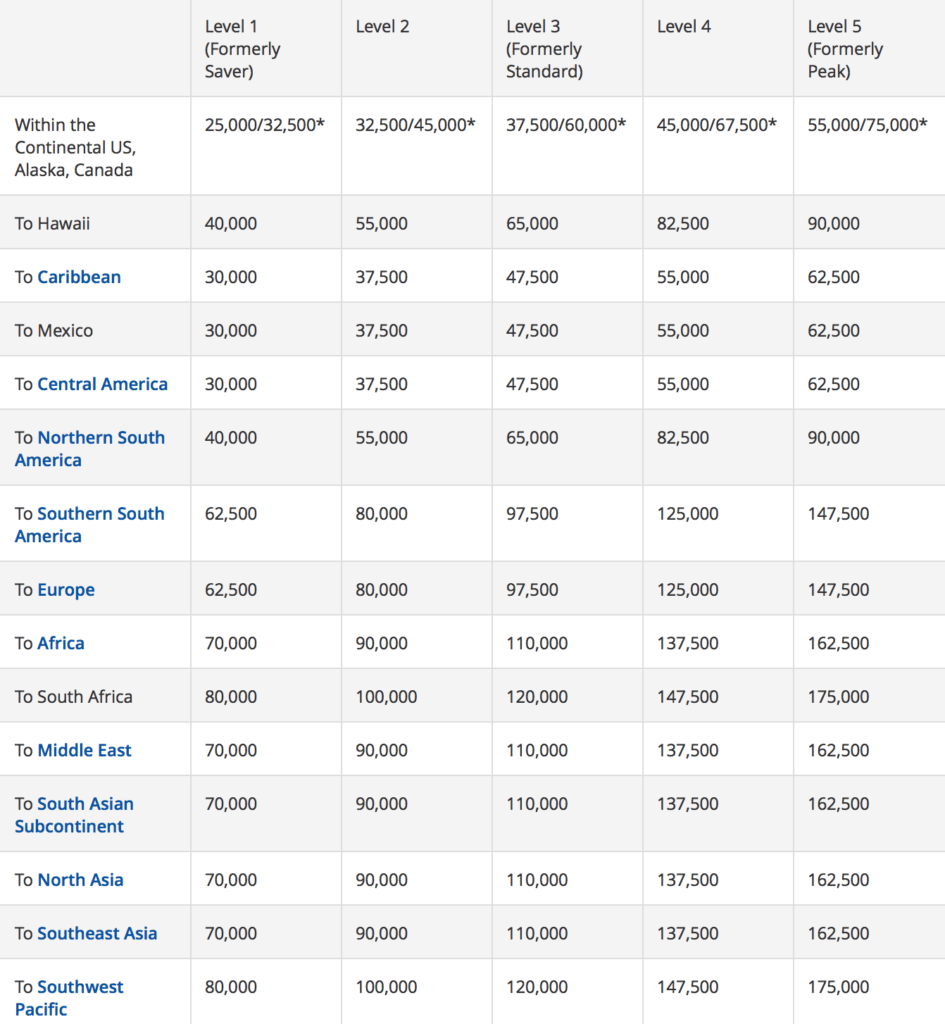Click the Southeast Asia link

click(x=97, y=933)
